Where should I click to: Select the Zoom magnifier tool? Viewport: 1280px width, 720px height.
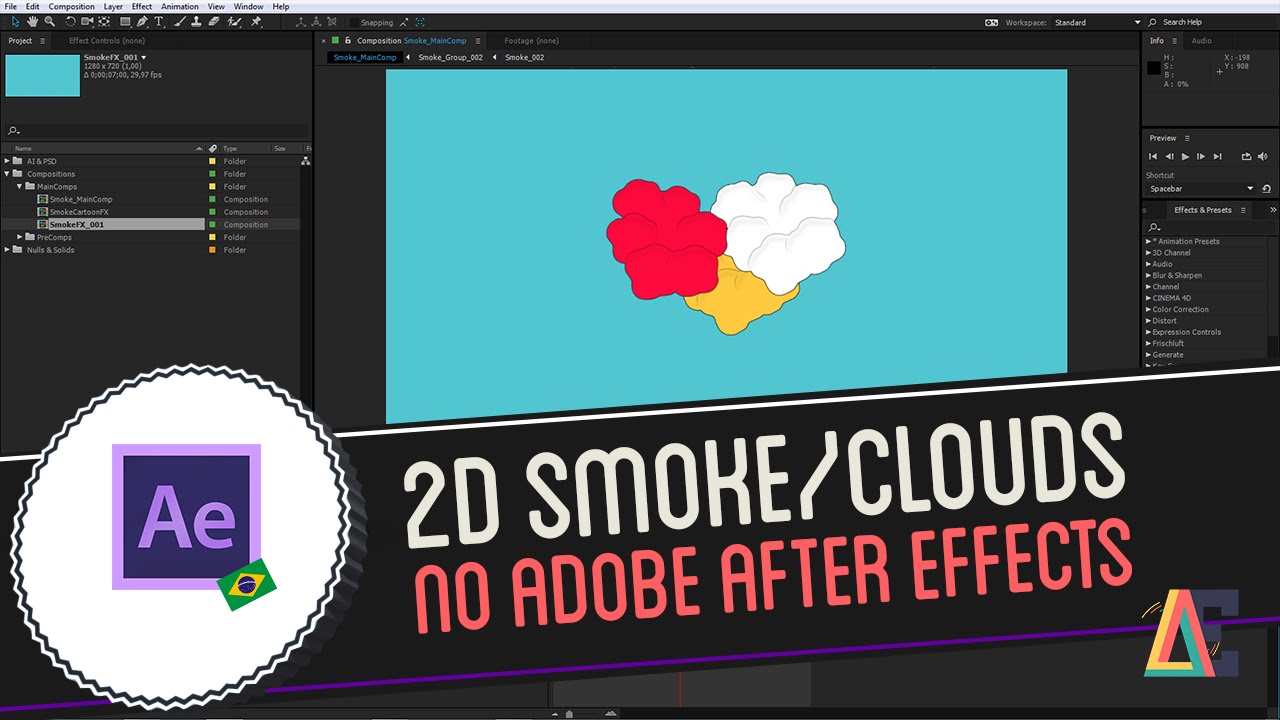tap(49, 22)
